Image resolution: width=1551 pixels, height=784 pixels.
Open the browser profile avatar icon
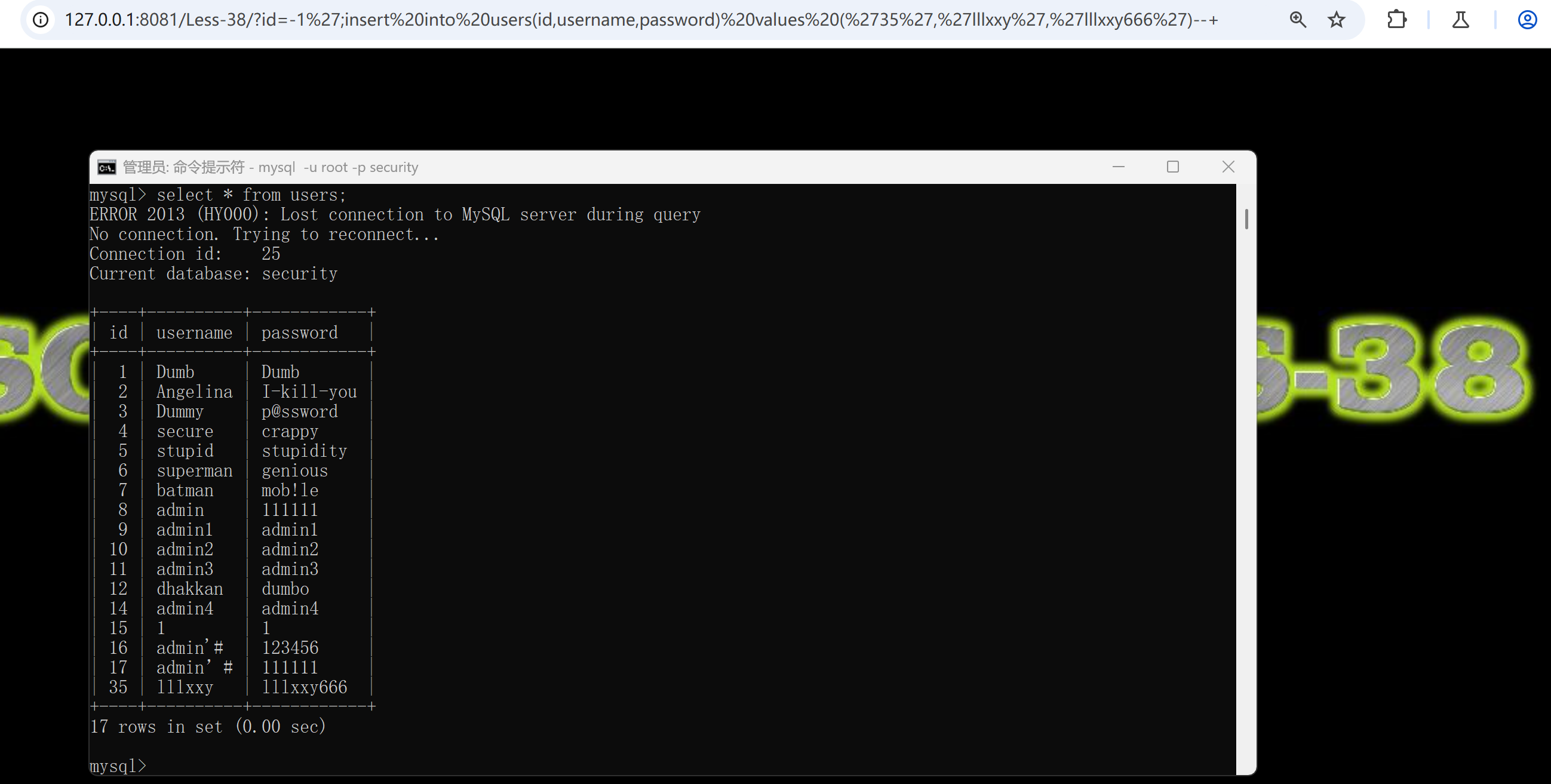point(1527,20)
